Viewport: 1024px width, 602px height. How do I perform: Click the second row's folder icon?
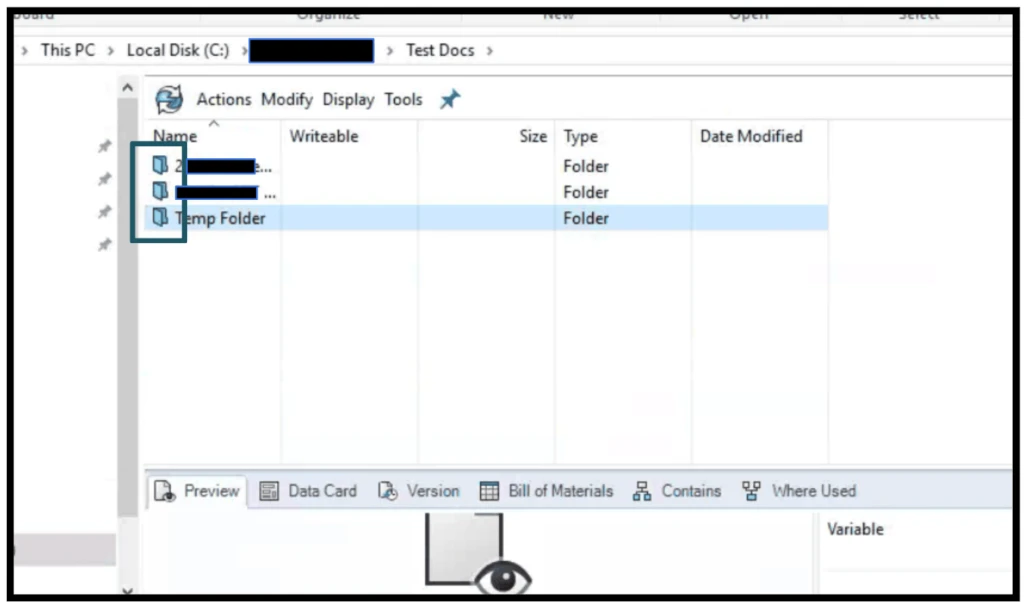(x=160, y=191)
